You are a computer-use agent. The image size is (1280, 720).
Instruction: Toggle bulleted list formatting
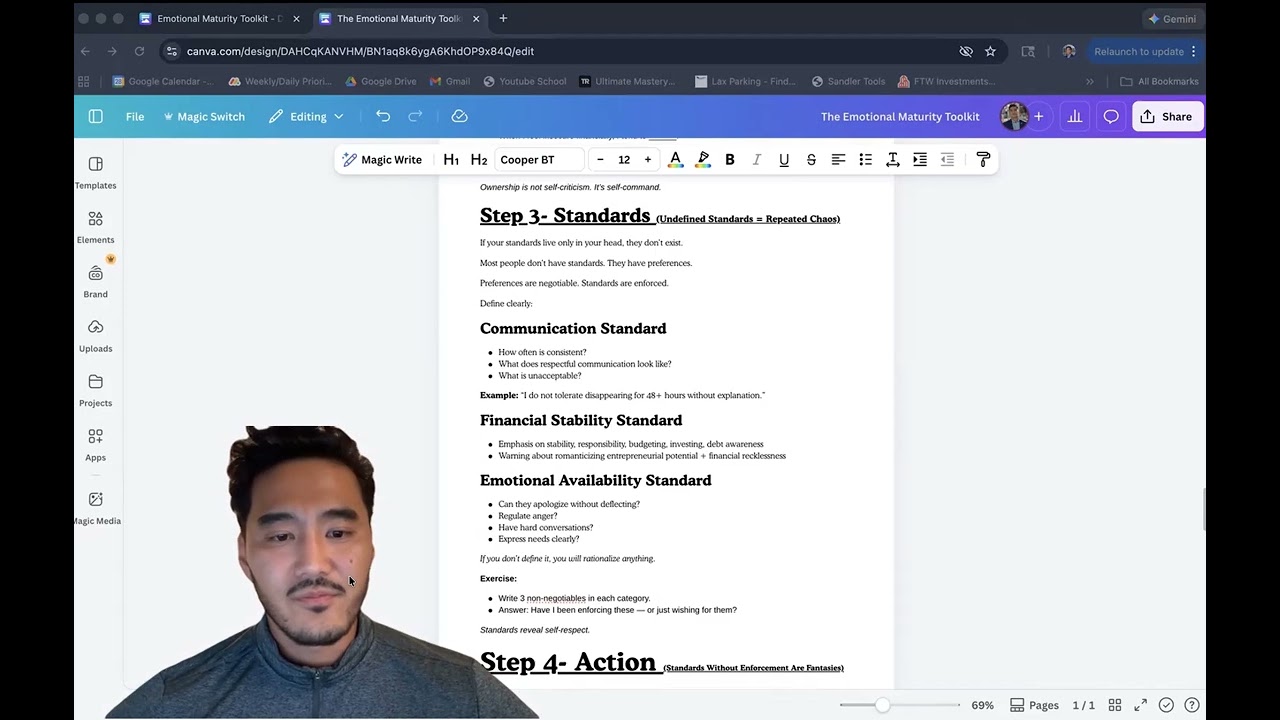pos(865,160)
